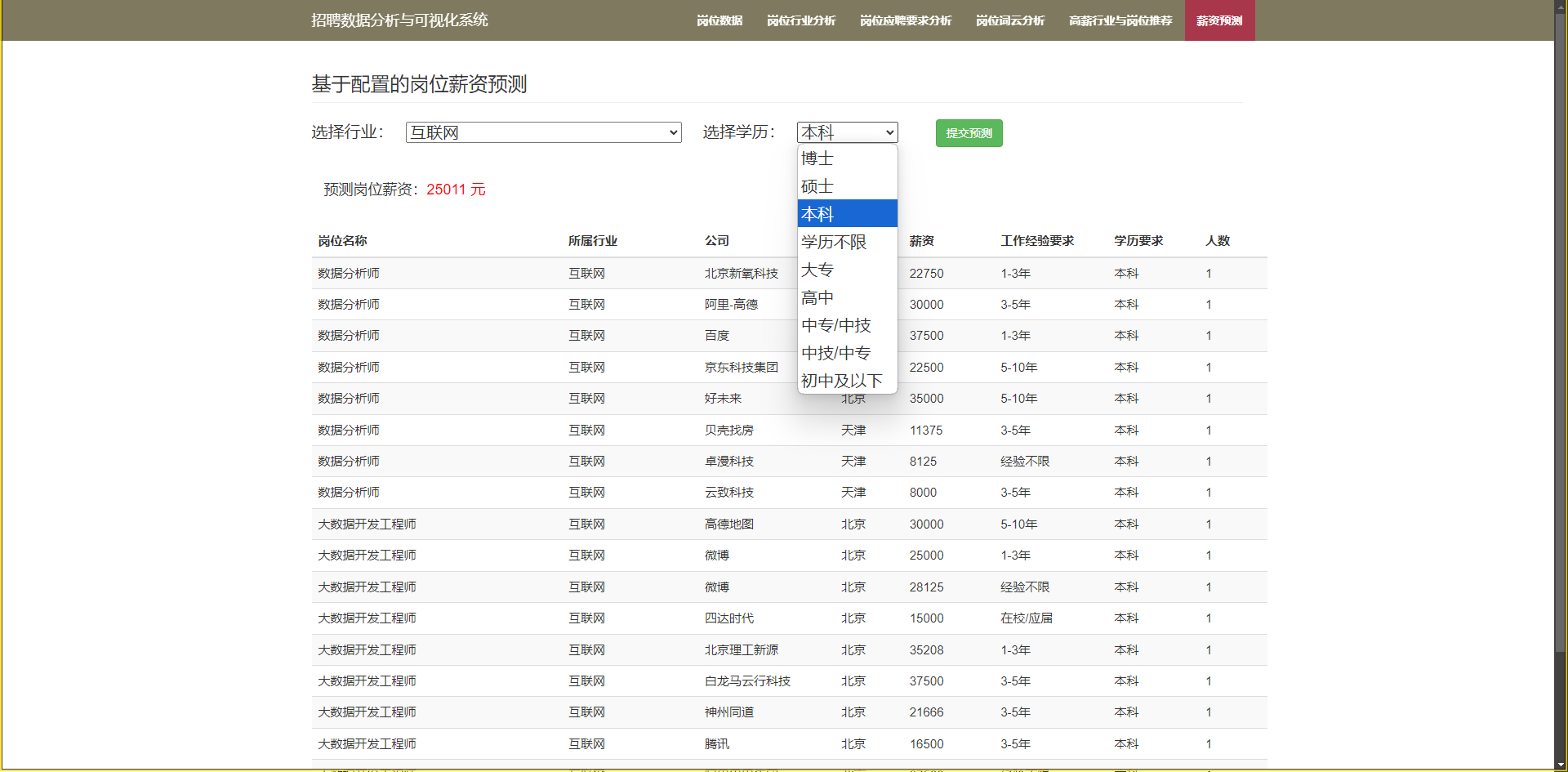The height and width of the screenshot is (772, 1568).
Task: Choose 中专/中技 from the list
Action: [x=847, y=325]
